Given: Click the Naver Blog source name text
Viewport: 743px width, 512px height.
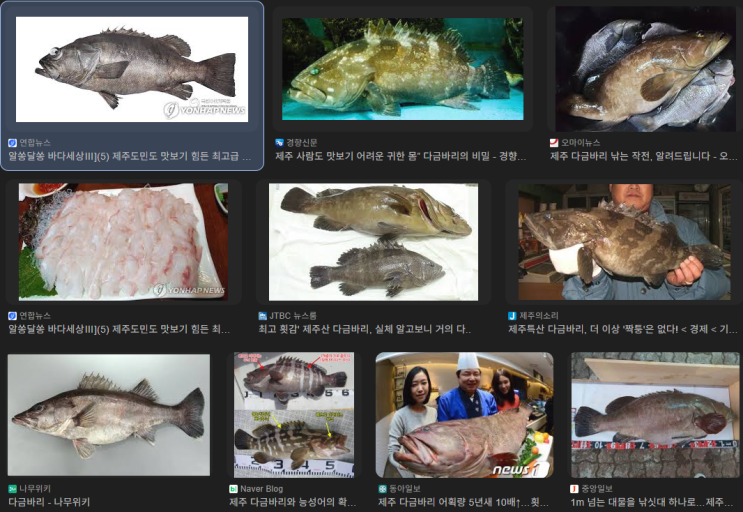Looking at the screenshot, I should coord(262,489).
